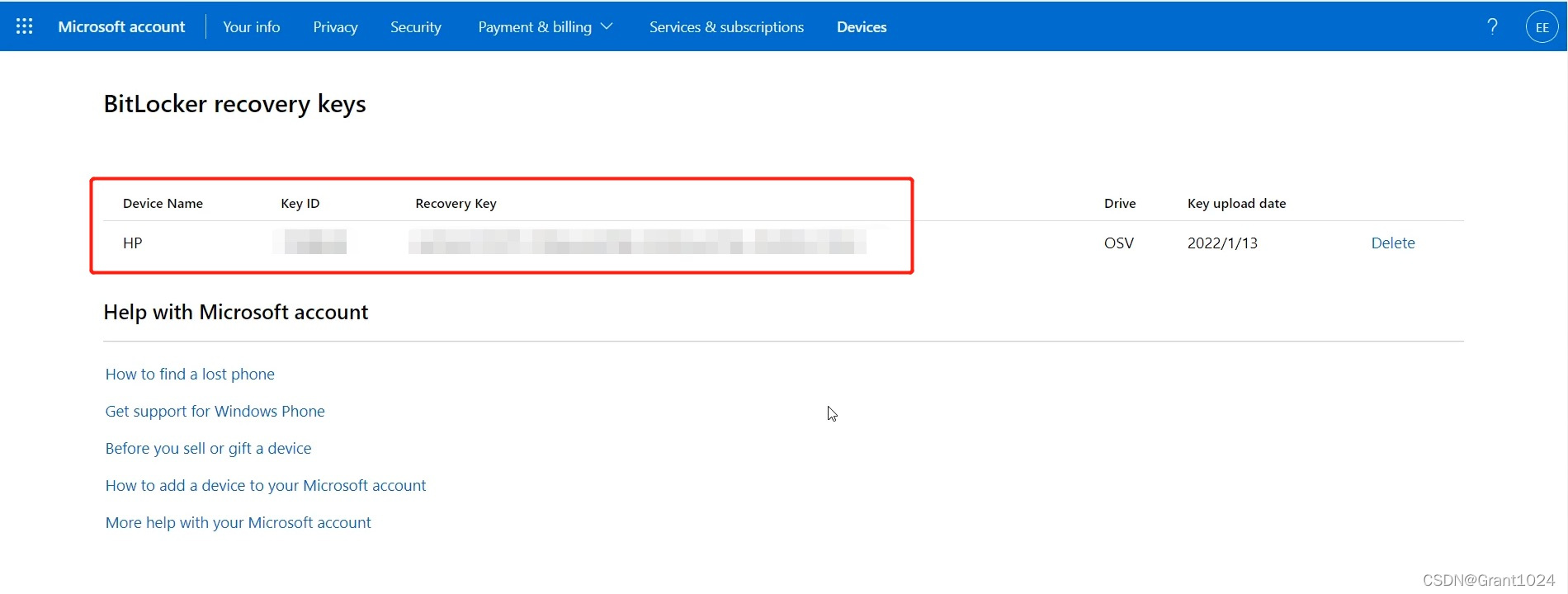
Task: Open the help question mark icon
Action: click(x=1492, y=26)
